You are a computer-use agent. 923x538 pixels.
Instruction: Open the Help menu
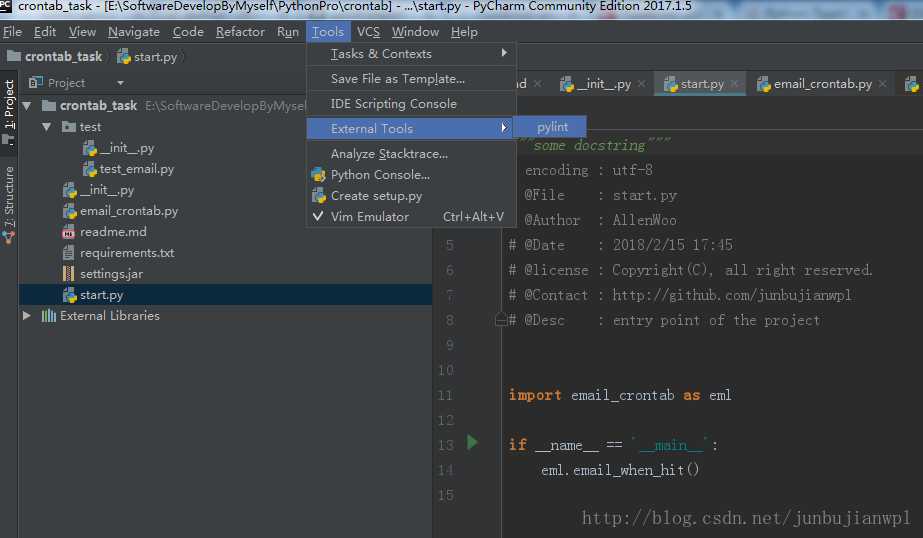pos(464,32)
